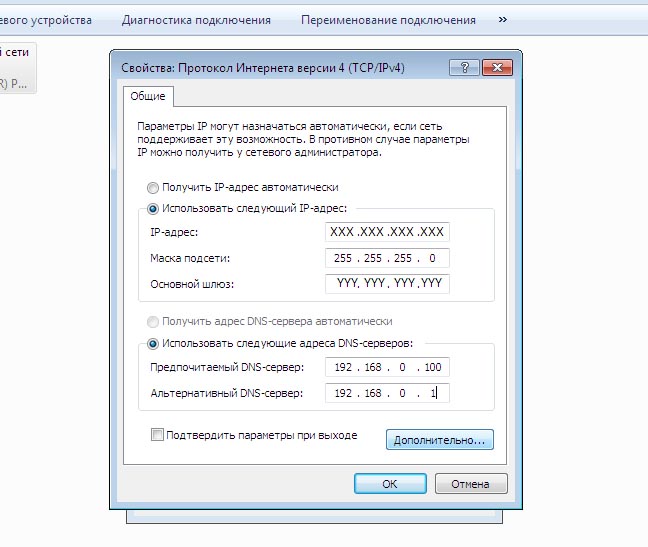Screen dimensions: 648x547
Task: Click the network device toolbar item at left
Action: point(45,20)
